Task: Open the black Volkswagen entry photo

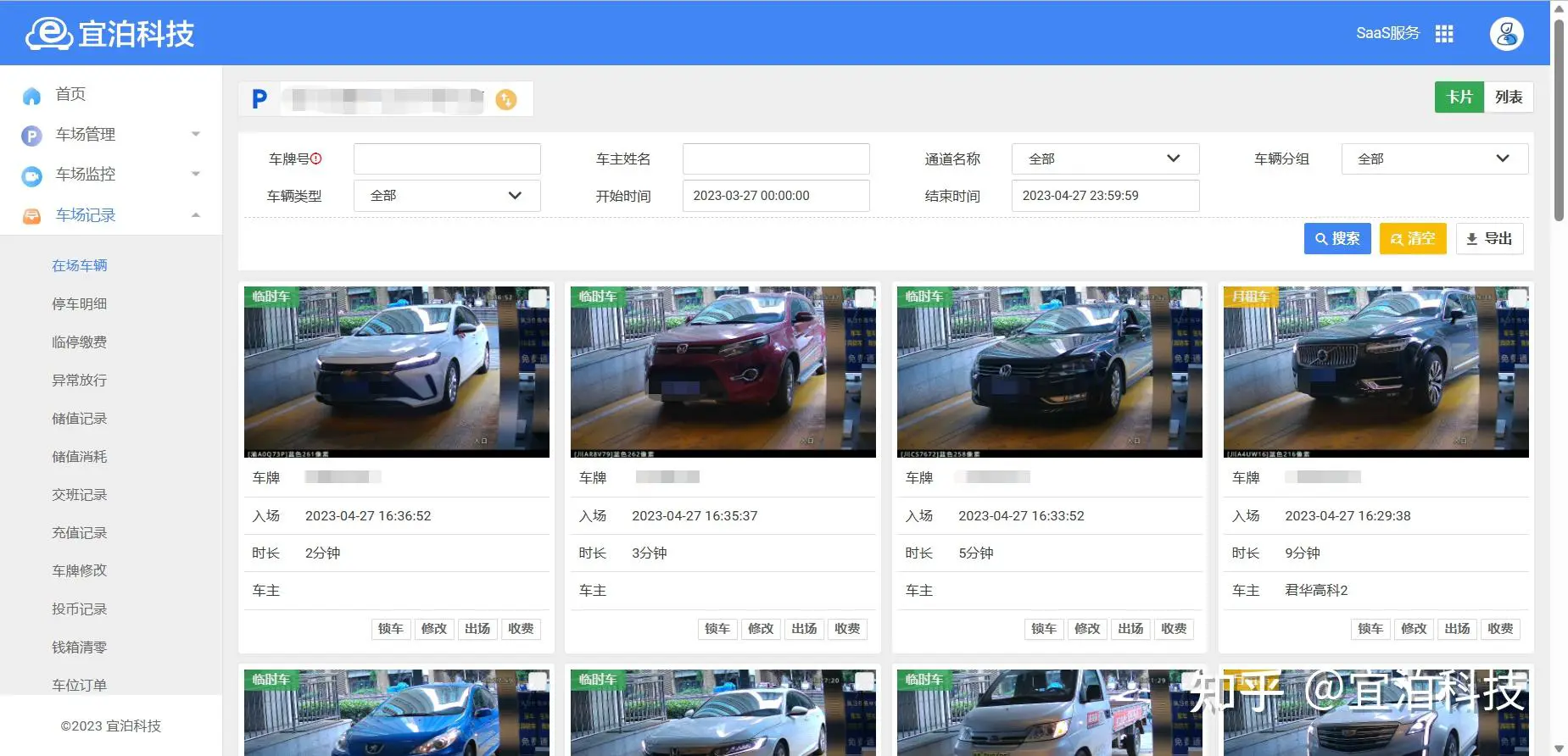Action: (x=1050, y=372)
